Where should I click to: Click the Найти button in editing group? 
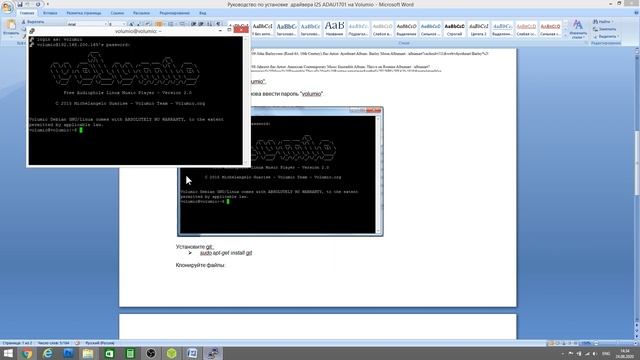point(602,22)
